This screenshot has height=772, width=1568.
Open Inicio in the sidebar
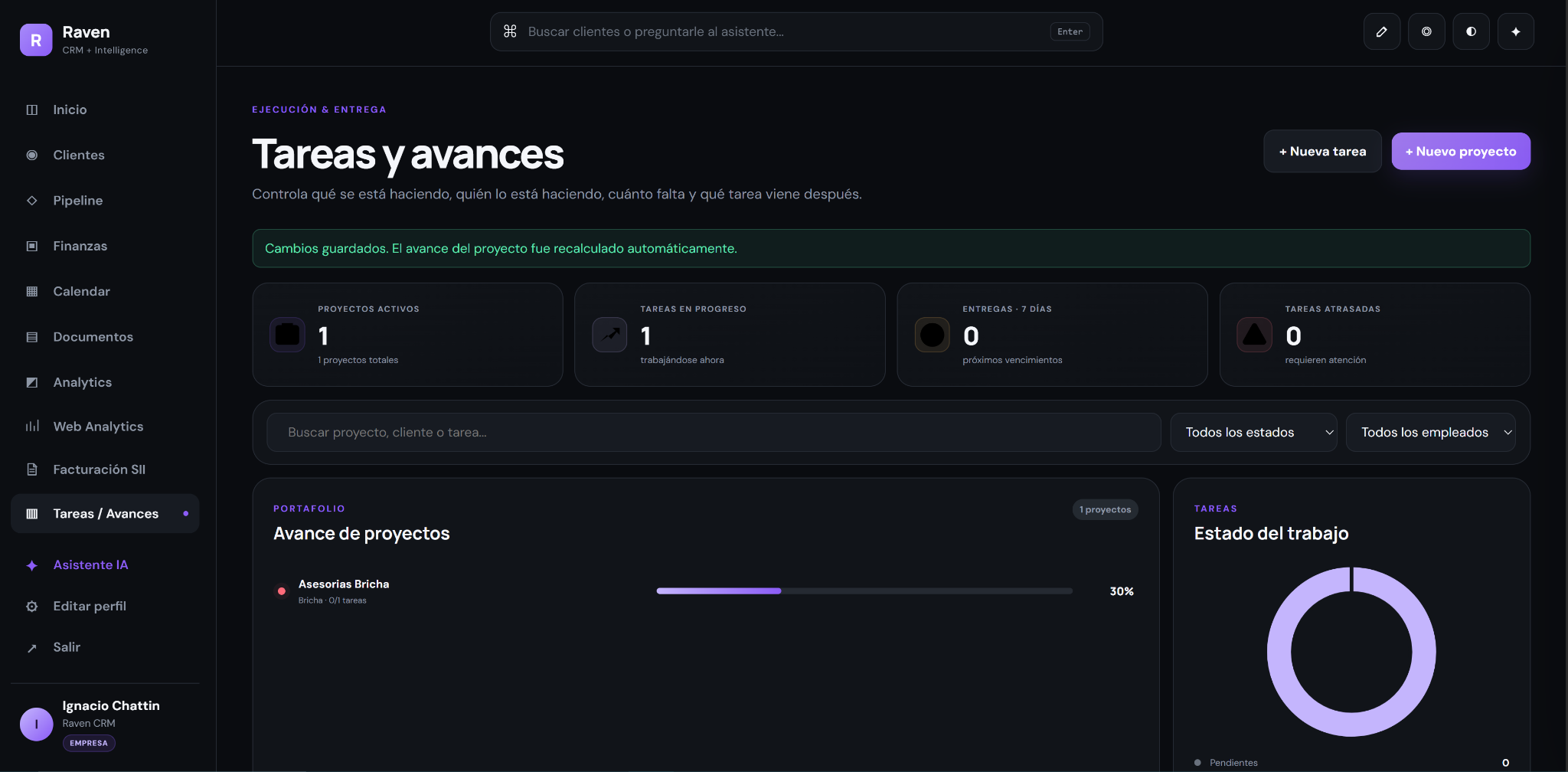click(x=105, y=110)
